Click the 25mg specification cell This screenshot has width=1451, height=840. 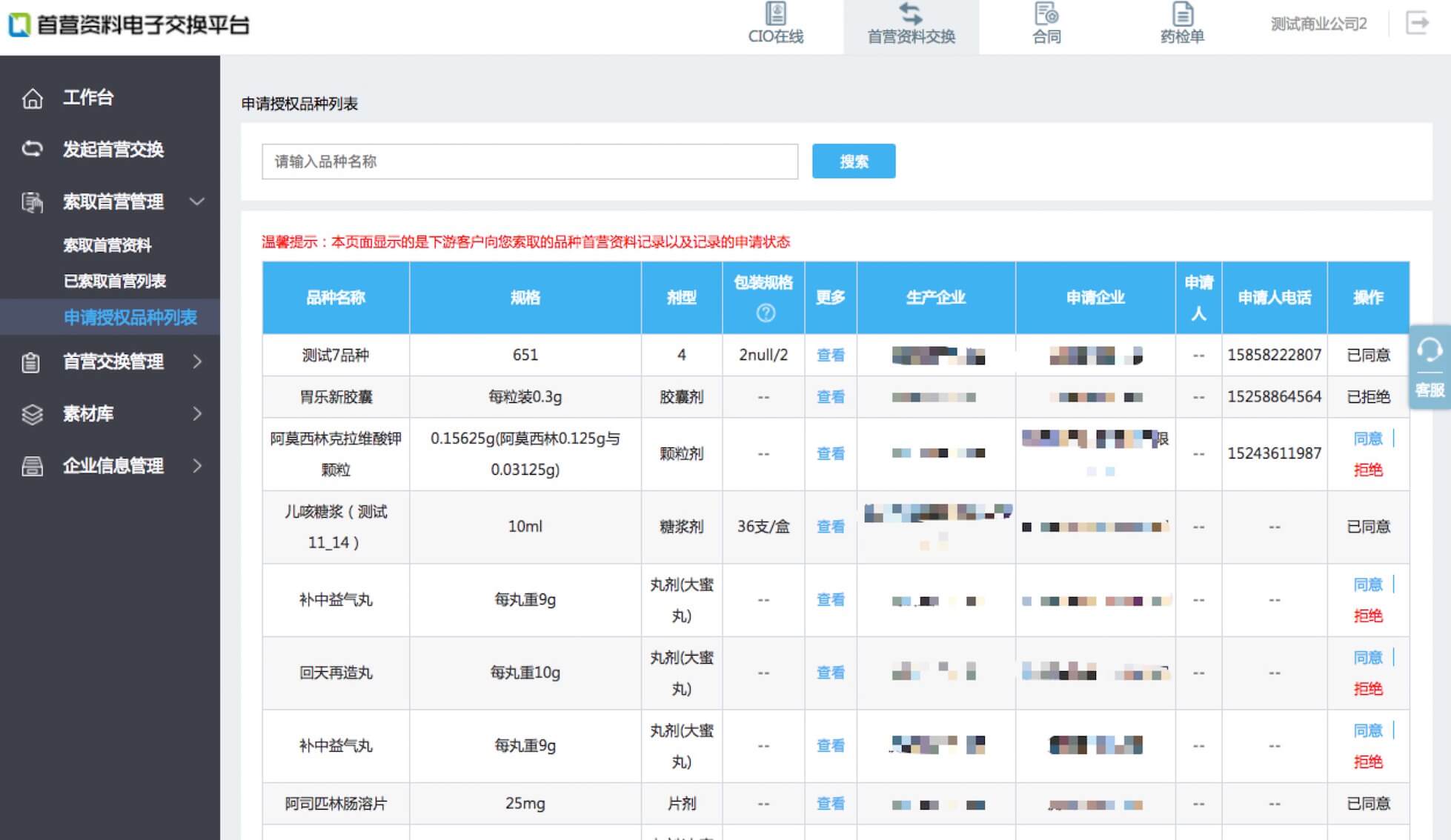coord(525,804)
